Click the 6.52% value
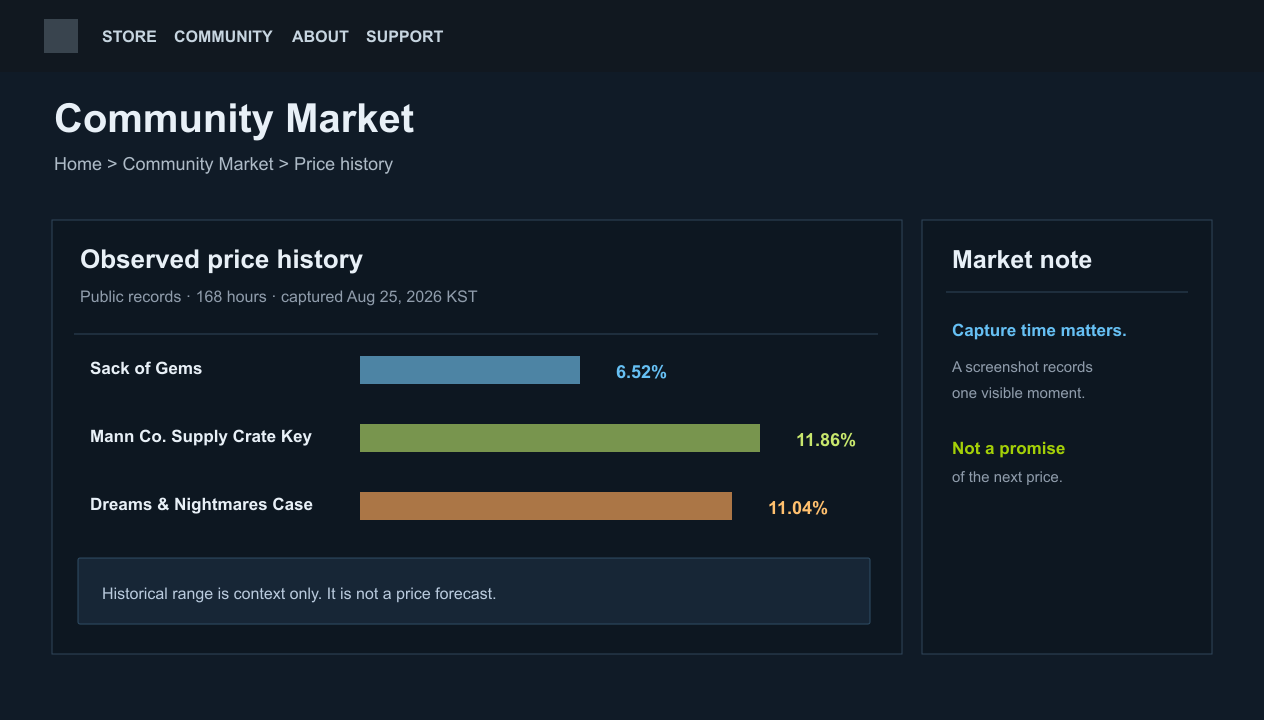 coord(641,372)
